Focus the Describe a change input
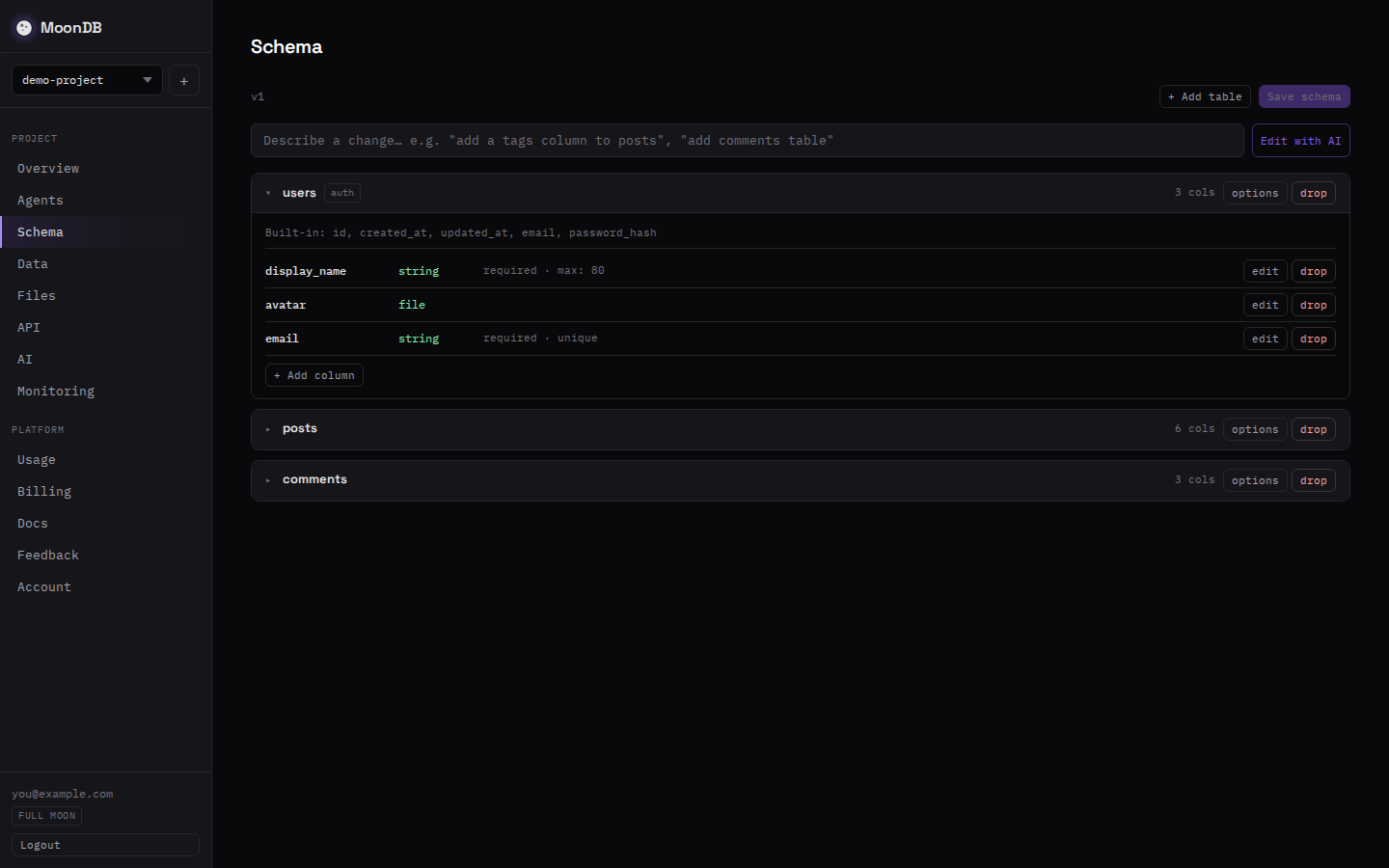The width and height of the screenshot is (1389, 868). click(747, 141)
